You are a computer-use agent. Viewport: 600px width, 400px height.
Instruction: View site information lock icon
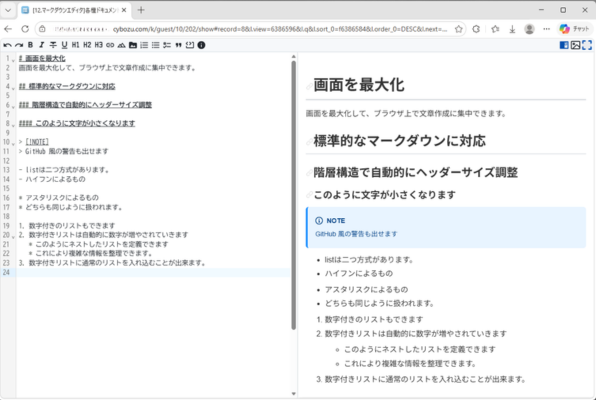click(42, 29)
